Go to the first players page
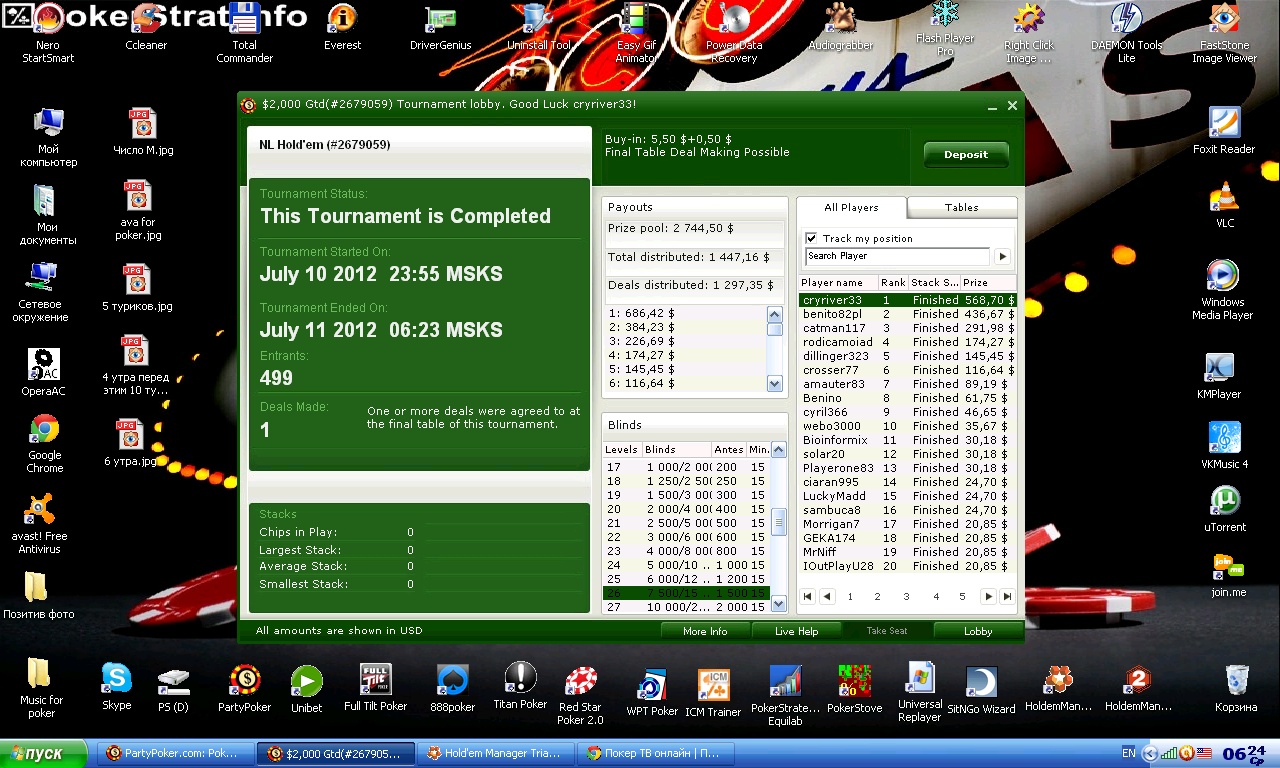Image resolution: width=1280 pixels, height=768 pixels. [x=808, y=597]
